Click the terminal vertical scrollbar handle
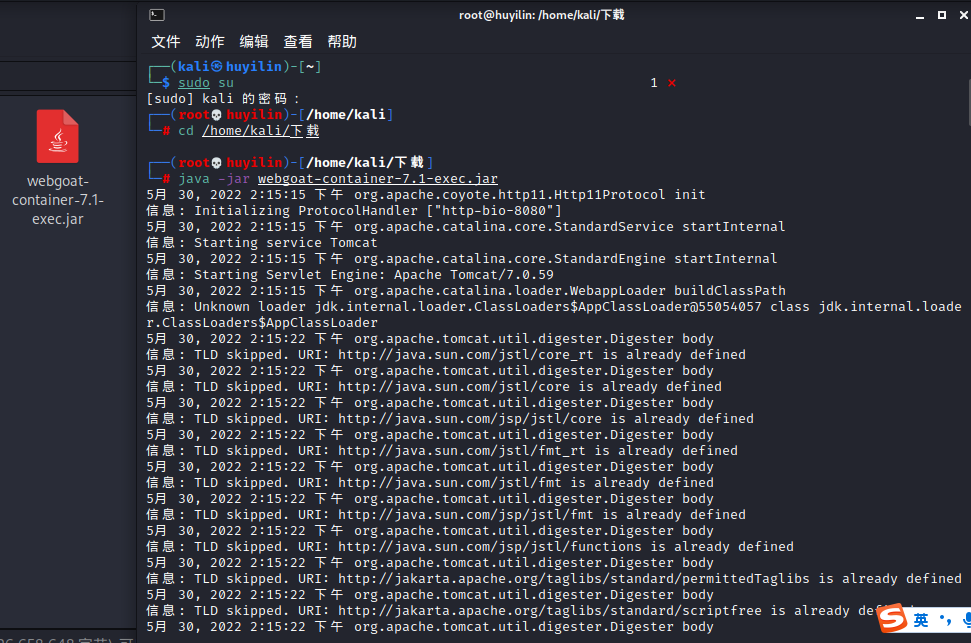Screen dimensions: 971x643 (969, 102)
